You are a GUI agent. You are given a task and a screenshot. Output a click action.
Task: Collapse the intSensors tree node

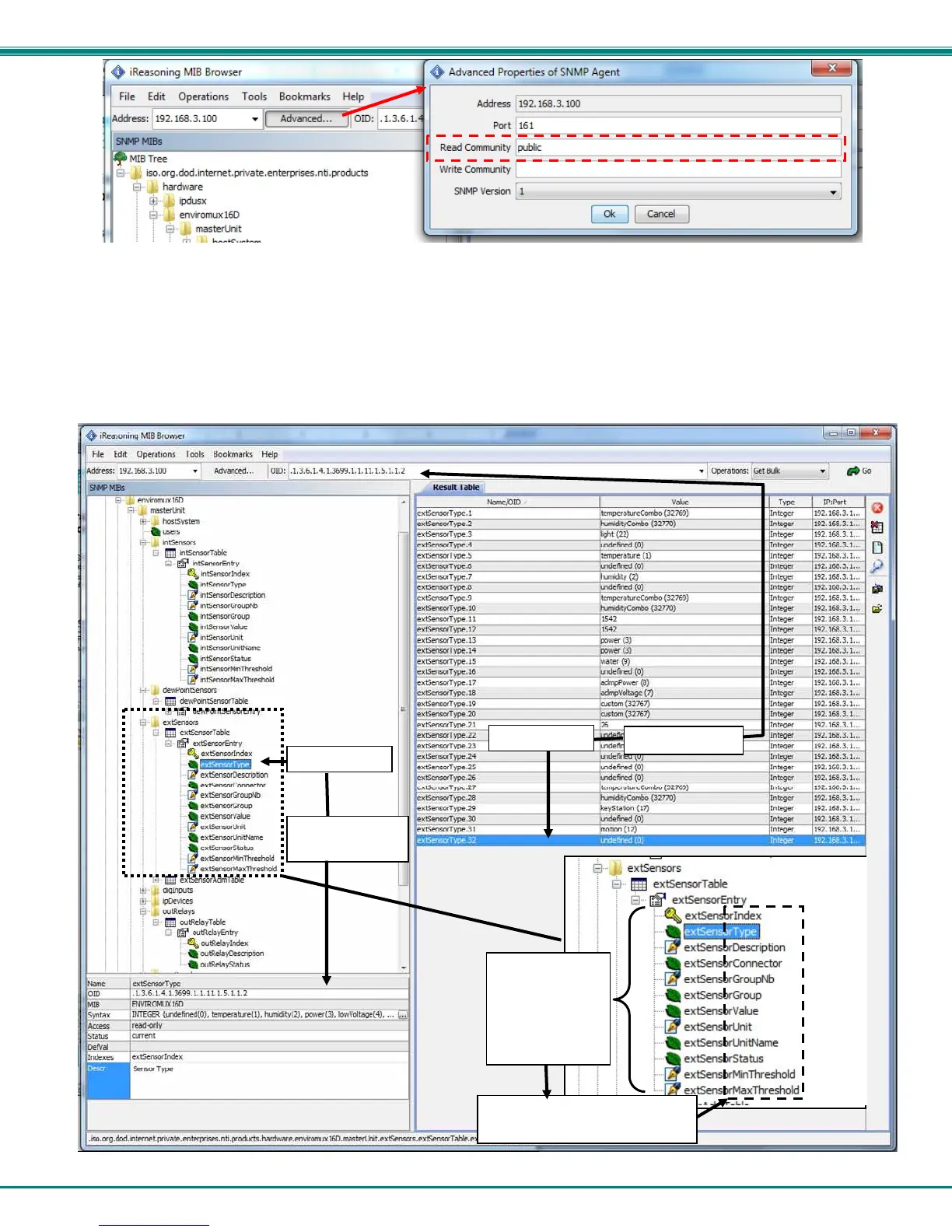click(x=143, y=543)
